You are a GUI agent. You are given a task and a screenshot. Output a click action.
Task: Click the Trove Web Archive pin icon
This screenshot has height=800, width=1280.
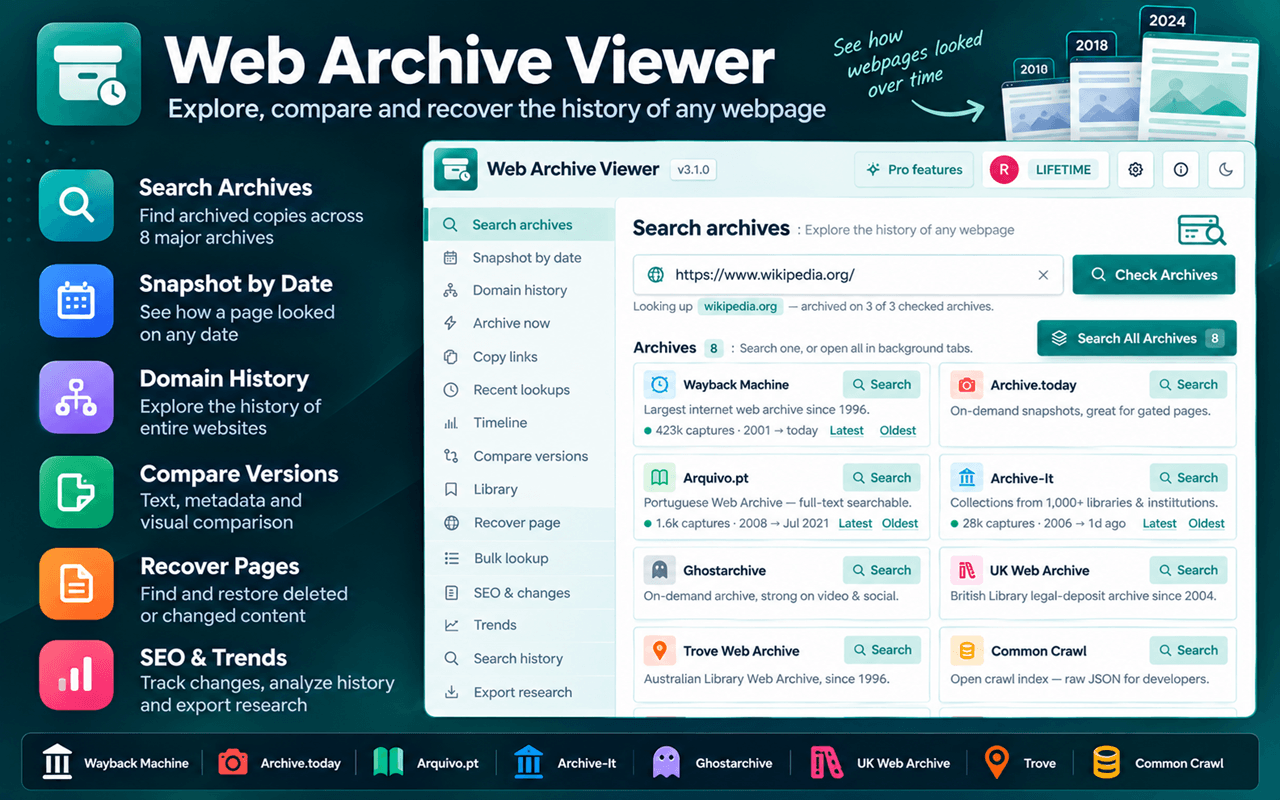click(659, 651)
